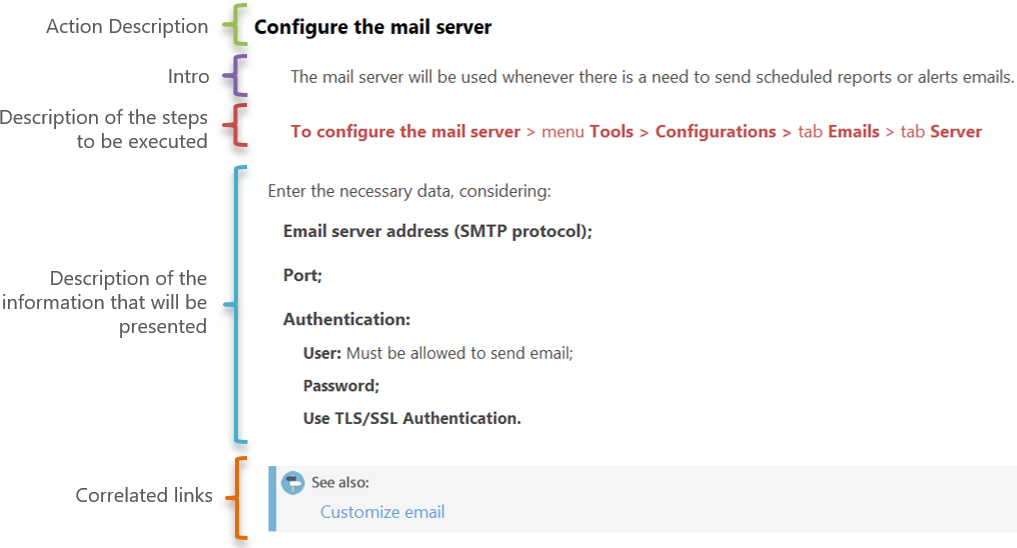Select Tools in the red menu path
Image resolution: width=1017 pixels, height=548 pixels.
611,131
